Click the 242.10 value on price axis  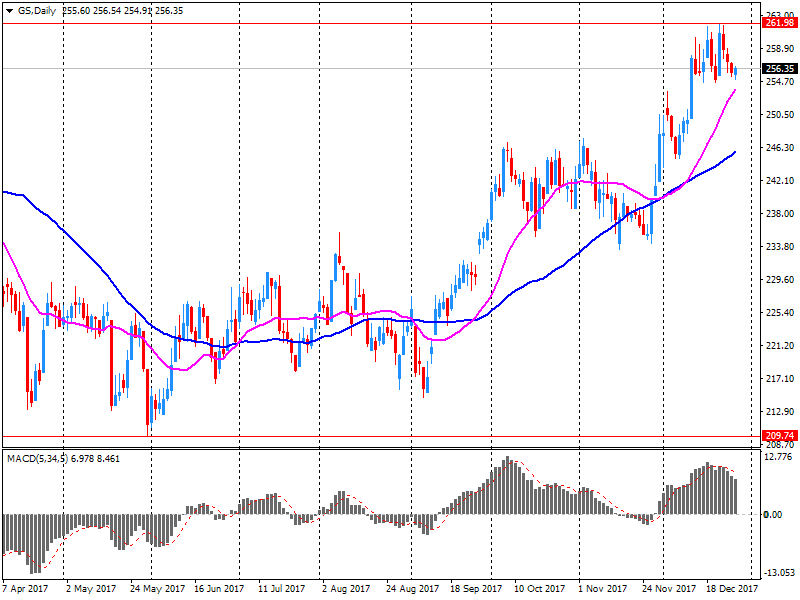click(x=777, y=180)
